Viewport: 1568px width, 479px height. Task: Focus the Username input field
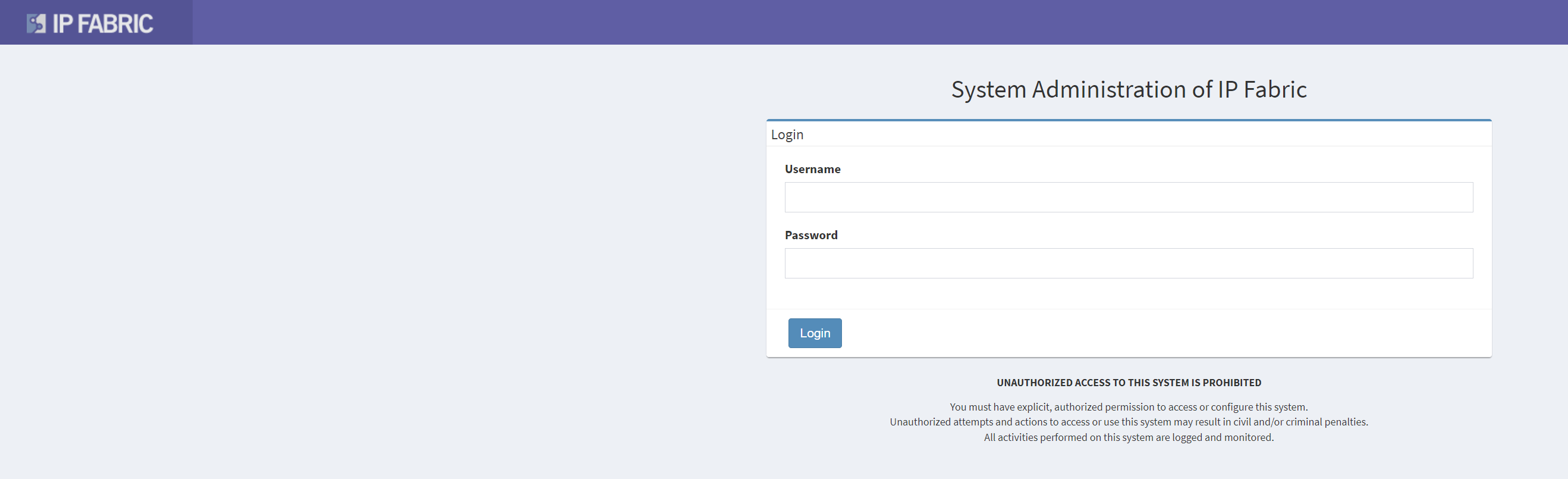(x=1129, y=197)
